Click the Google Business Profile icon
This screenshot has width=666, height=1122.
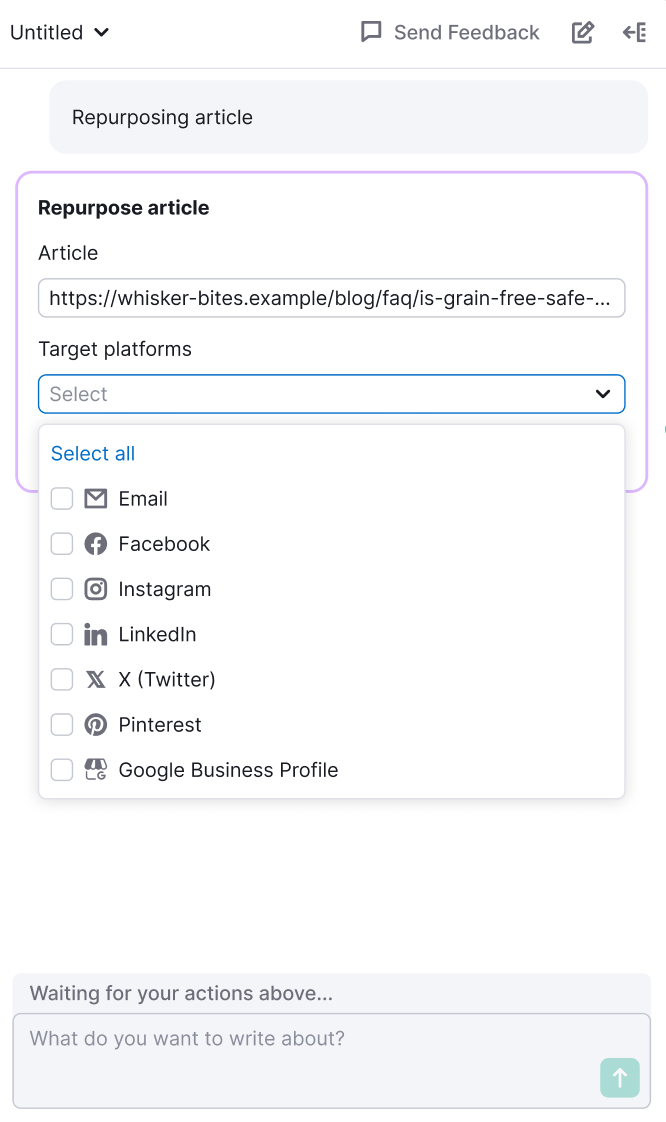tap(95, 769)
